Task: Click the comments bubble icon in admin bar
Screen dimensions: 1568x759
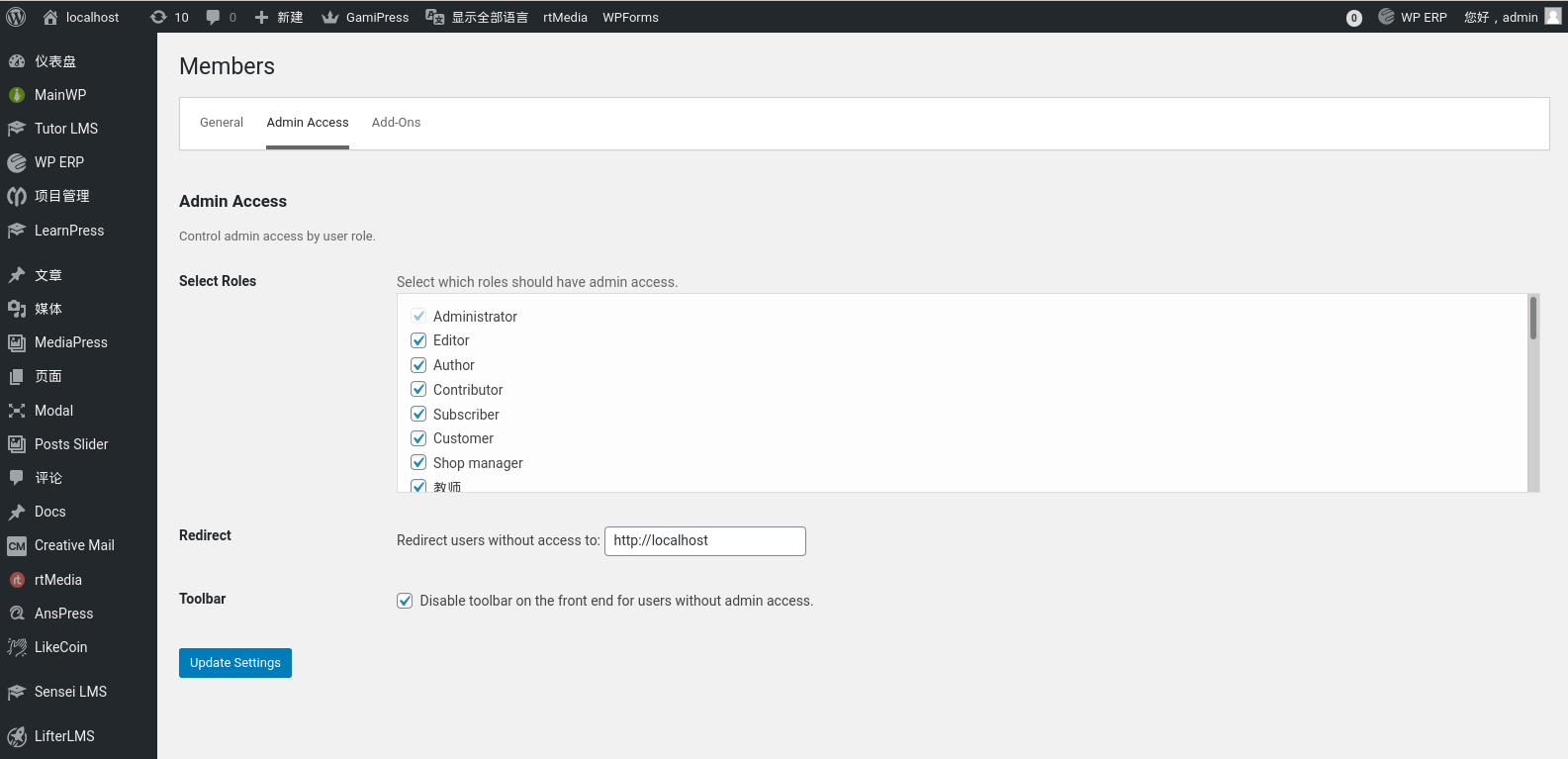Action: point(213,17)
